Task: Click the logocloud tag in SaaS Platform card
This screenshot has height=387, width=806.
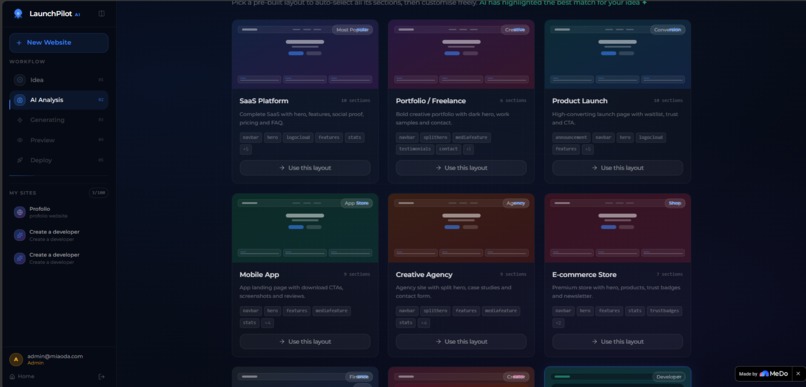Action: click(x=298, y=137)
